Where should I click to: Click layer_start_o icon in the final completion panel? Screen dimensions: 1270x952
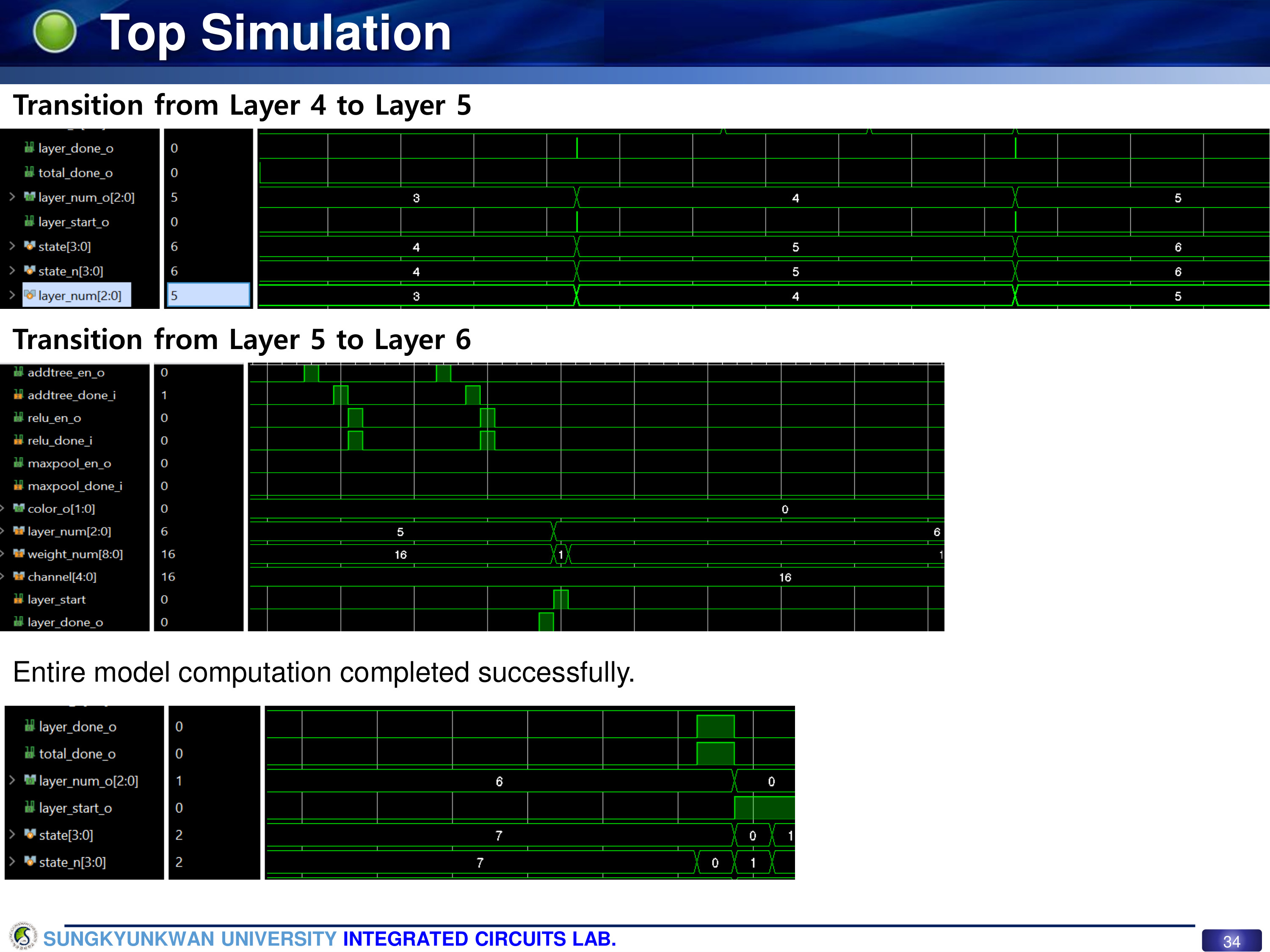(x=30, y=807)
